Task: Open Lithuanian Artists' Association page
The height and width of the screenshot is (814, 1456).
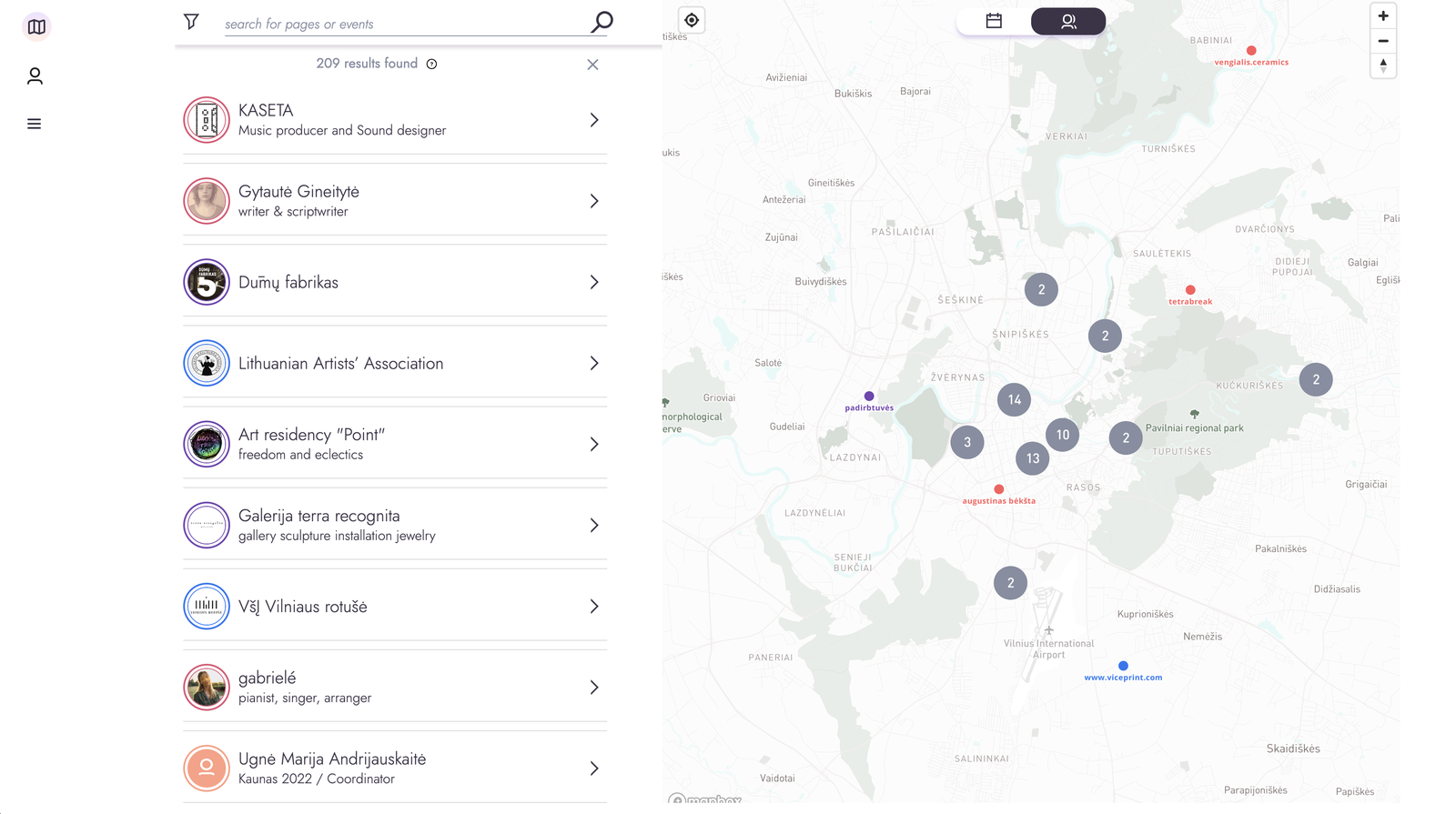Action: coord(340,364)
